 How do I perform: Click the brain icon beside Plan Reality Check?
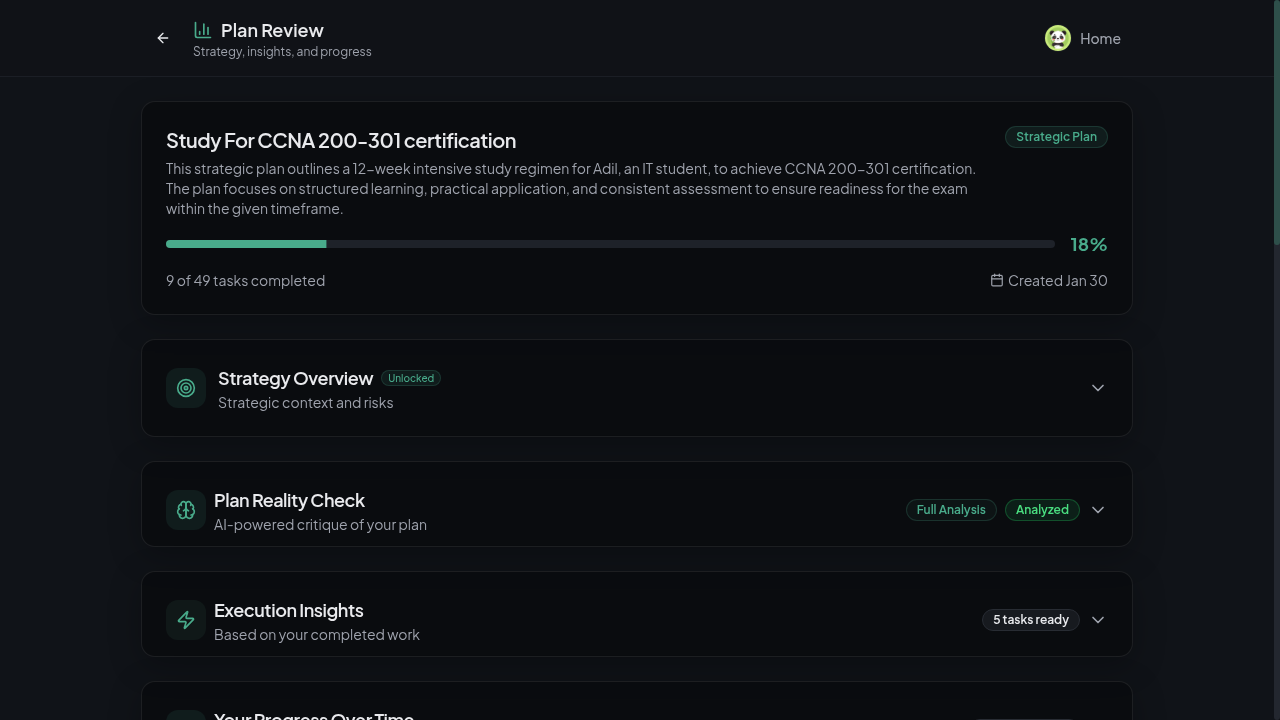pyautogui.click(x=186, y=510)
